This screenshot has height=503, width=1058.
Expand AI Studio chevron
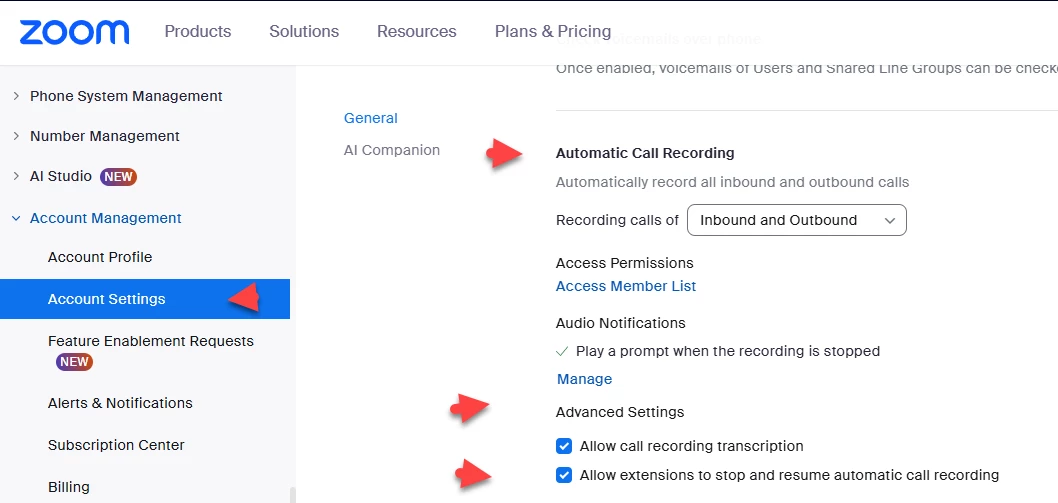16,176
